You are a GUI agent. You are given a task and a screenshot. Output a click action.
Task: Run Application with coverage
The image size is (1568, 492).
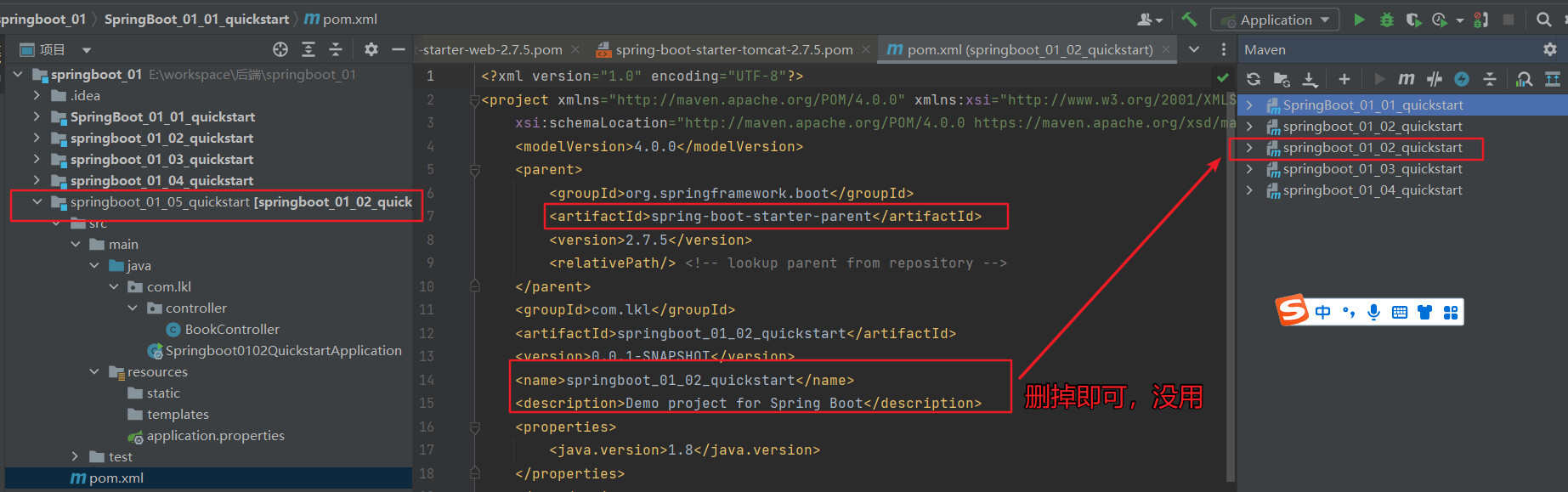coord(1413,19)
